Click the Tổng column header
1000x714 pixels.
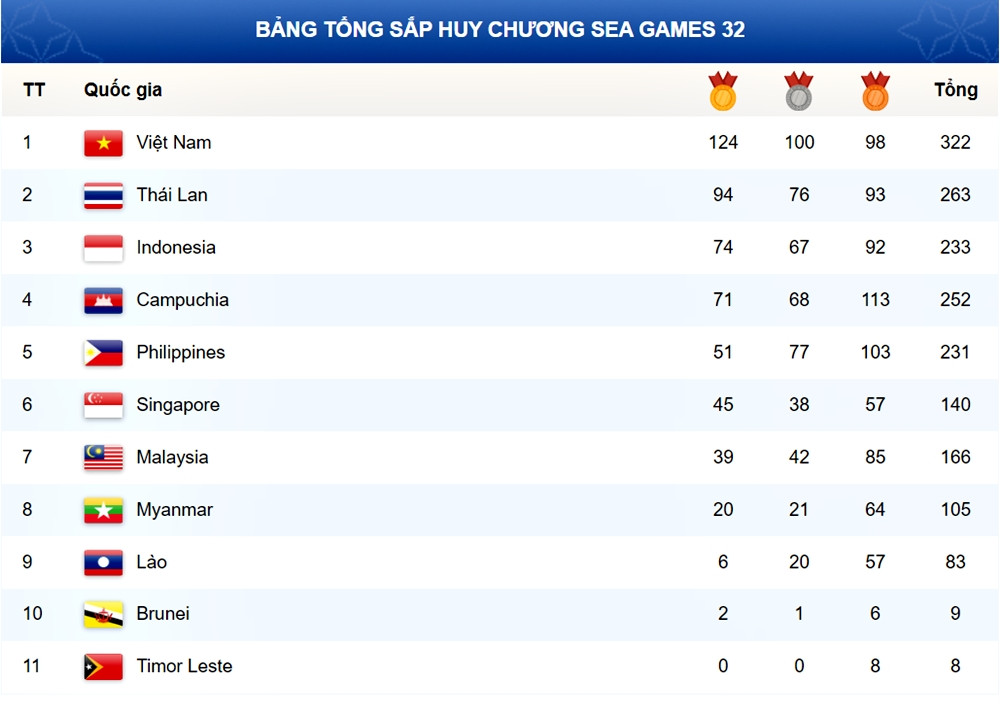(955, 90)
